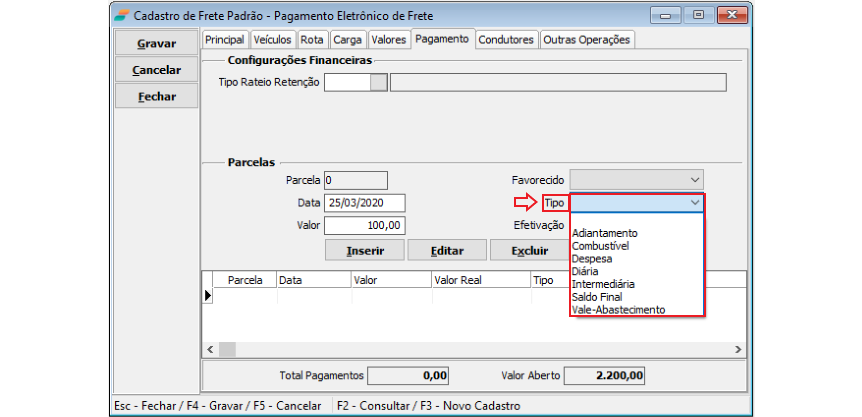Expand the Favorecido dropdown
This screenshot has width=862, height=417.
pyautogui.click(x=695, y=180)
